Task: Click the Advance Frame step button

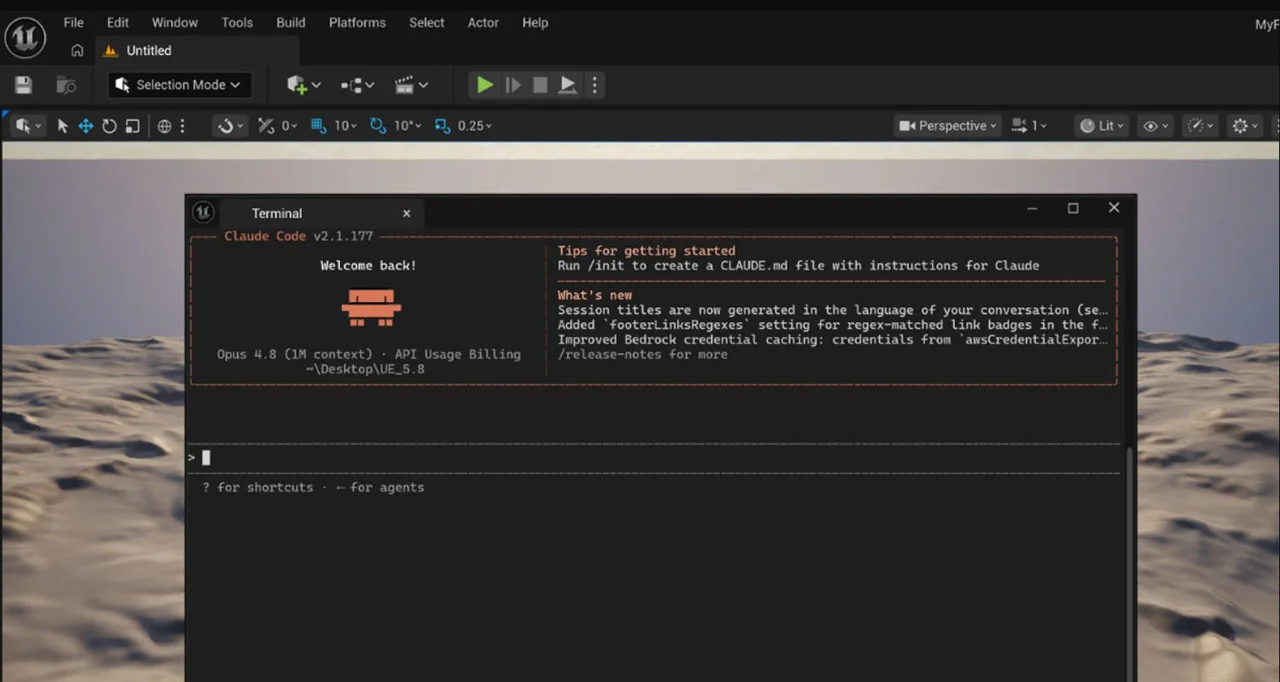Action: pyautogui.click(x=513, y=85)
